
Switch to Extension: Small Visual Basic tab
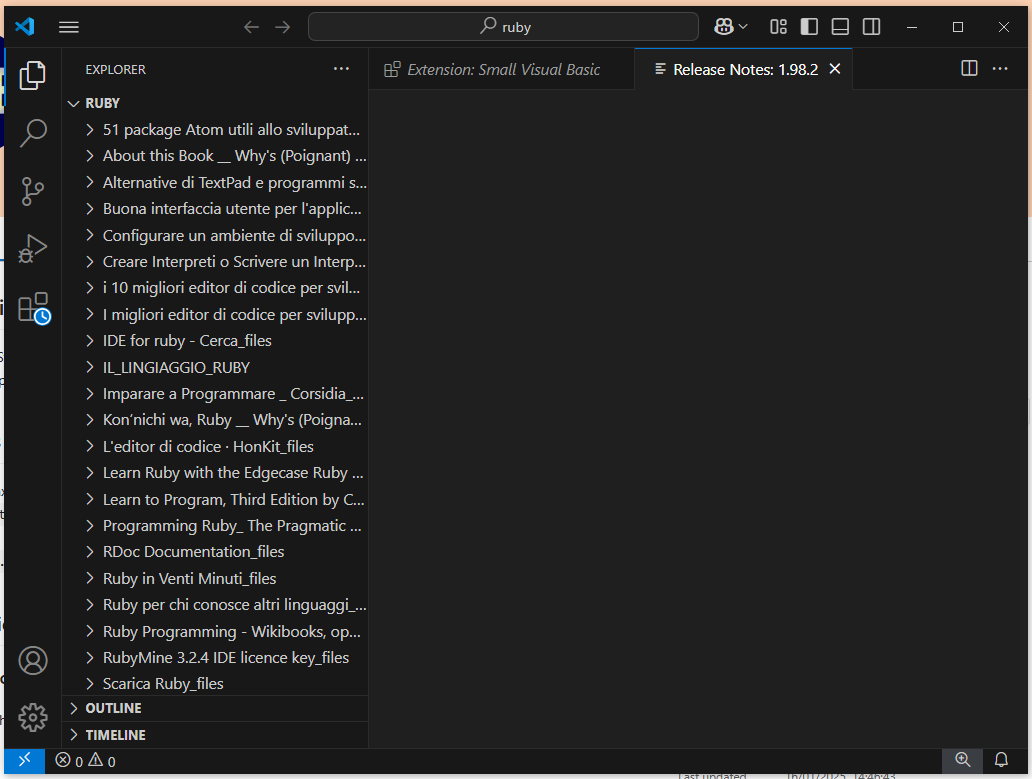tap(502, 69)
